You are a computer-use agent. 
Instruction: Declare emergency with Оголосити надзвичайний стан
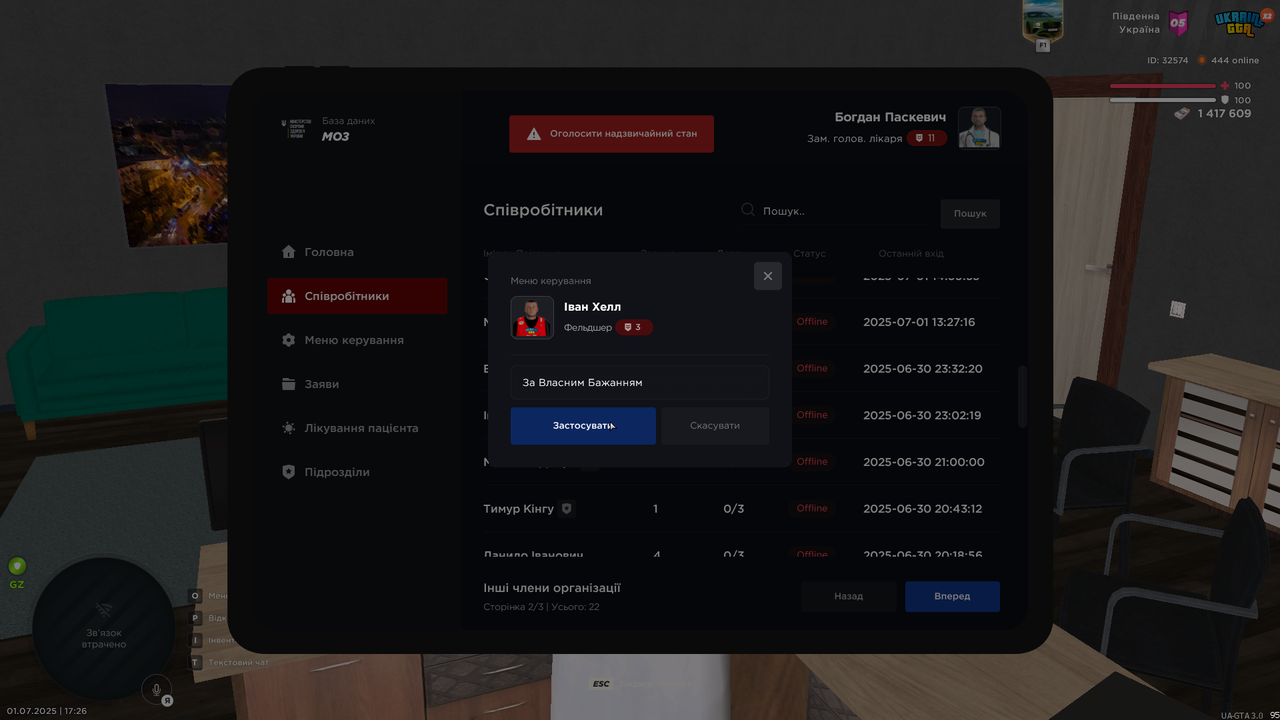tap(611, 134)
